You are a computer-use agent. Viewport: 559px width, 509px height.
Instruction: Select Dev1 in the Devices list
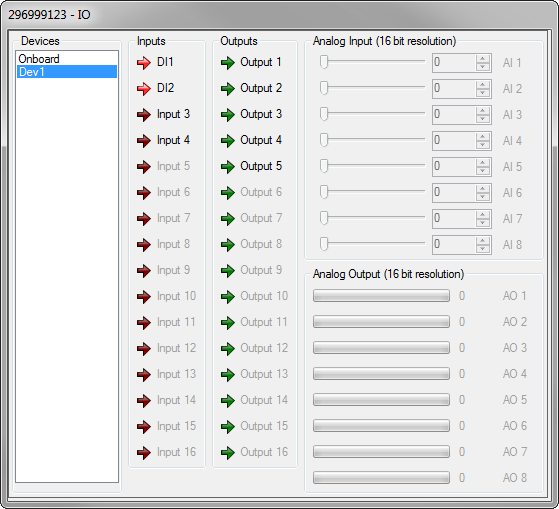(67, 72)
